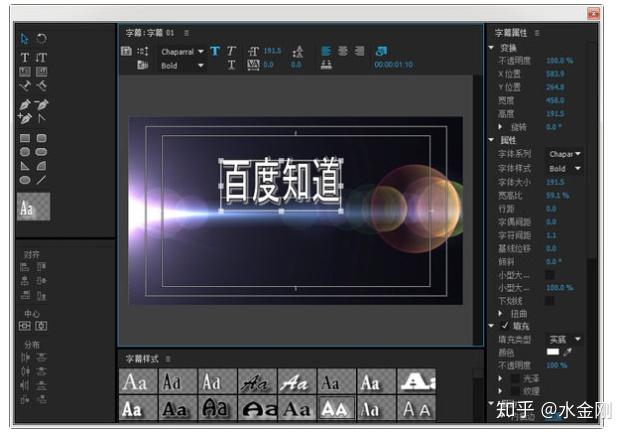Enable the small caps checkbox under 倾斜
Viewport: 629px width, 437px height.
click(550, 275)
